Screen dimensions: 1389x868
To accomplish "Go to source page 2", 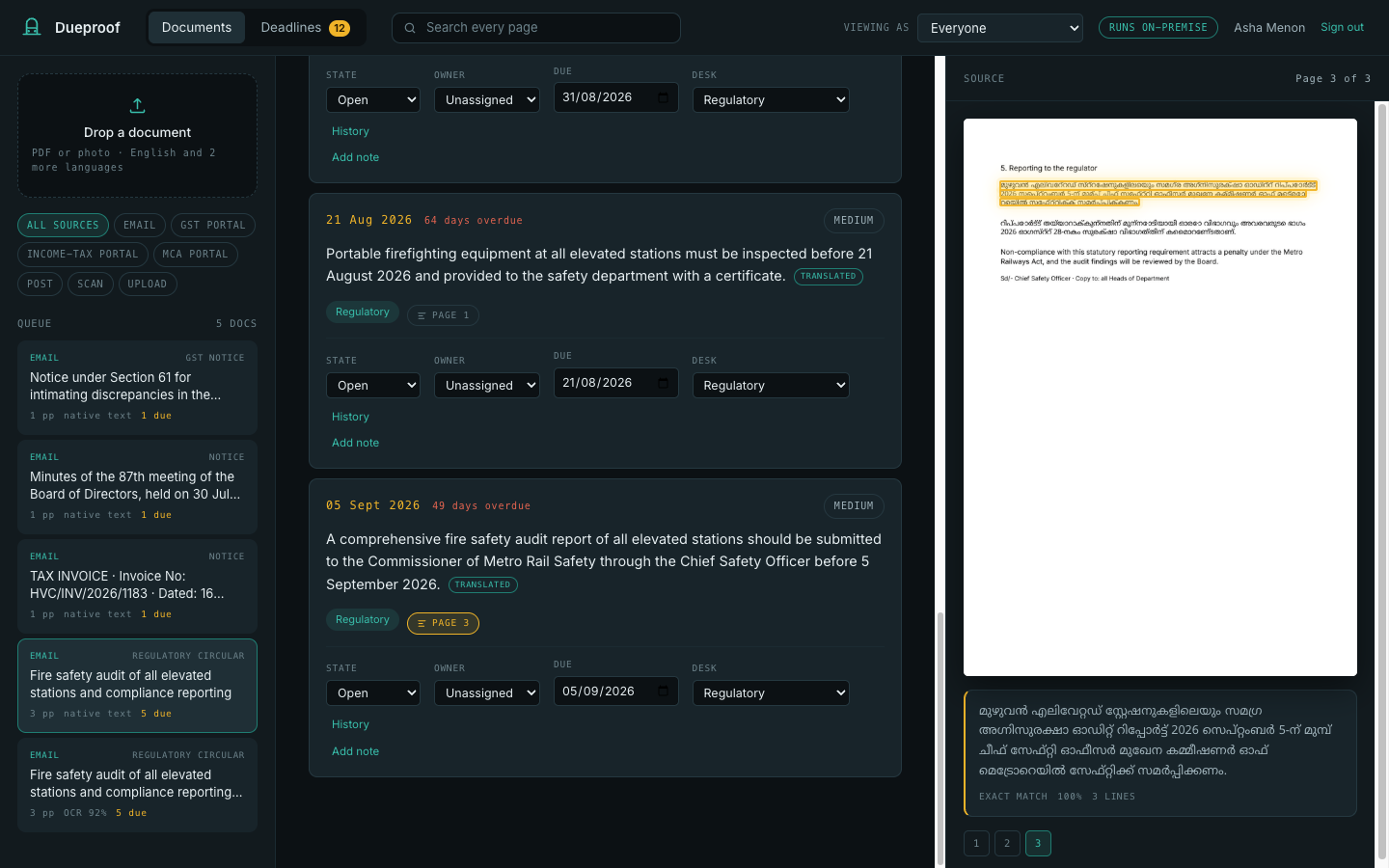I will click(x=1007, y=843).
